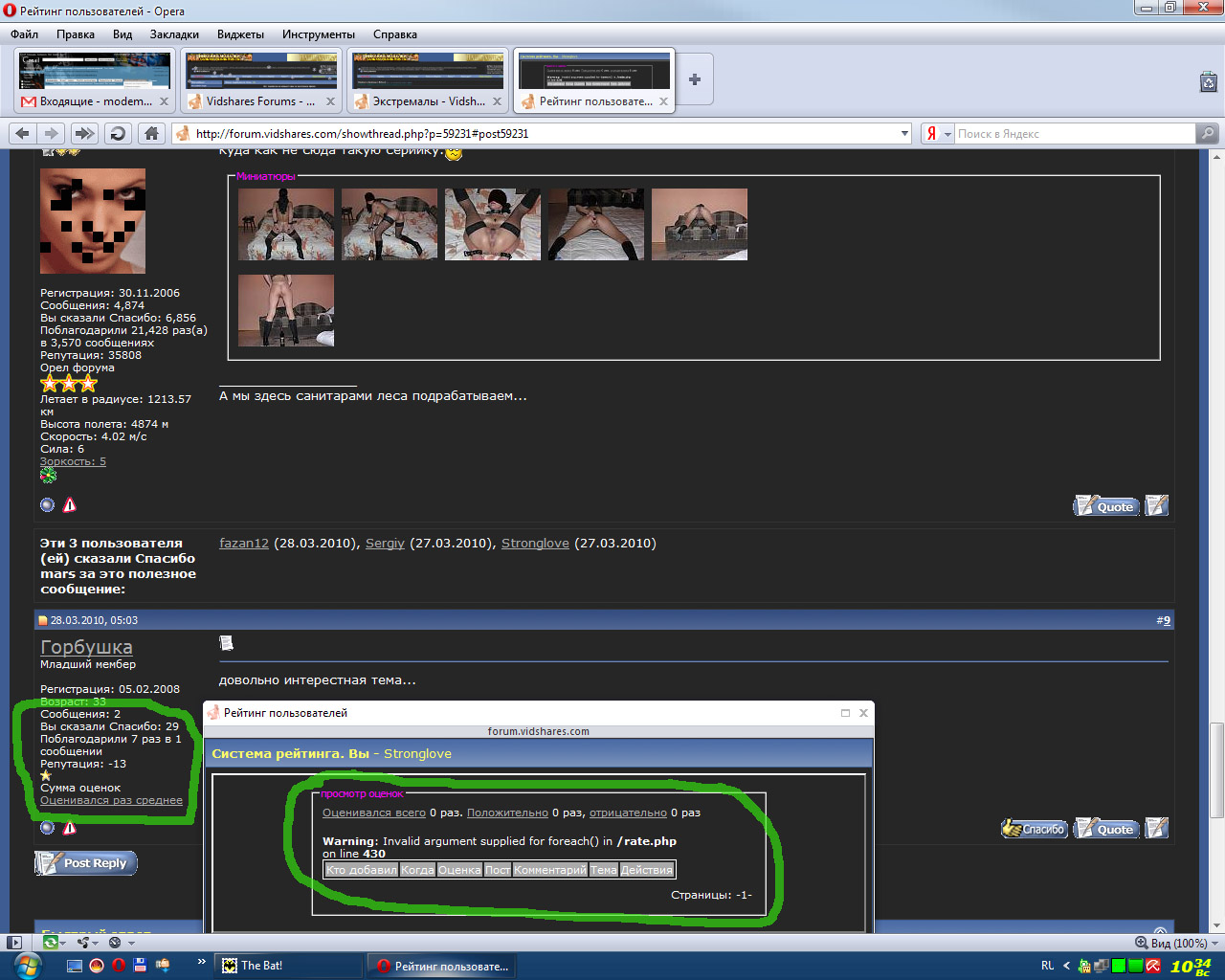The height and width of the screenshot is (980, 1225).
Task: Switch to the Экстремалы - Vidsh tab
Action: (x=427, y=81)
